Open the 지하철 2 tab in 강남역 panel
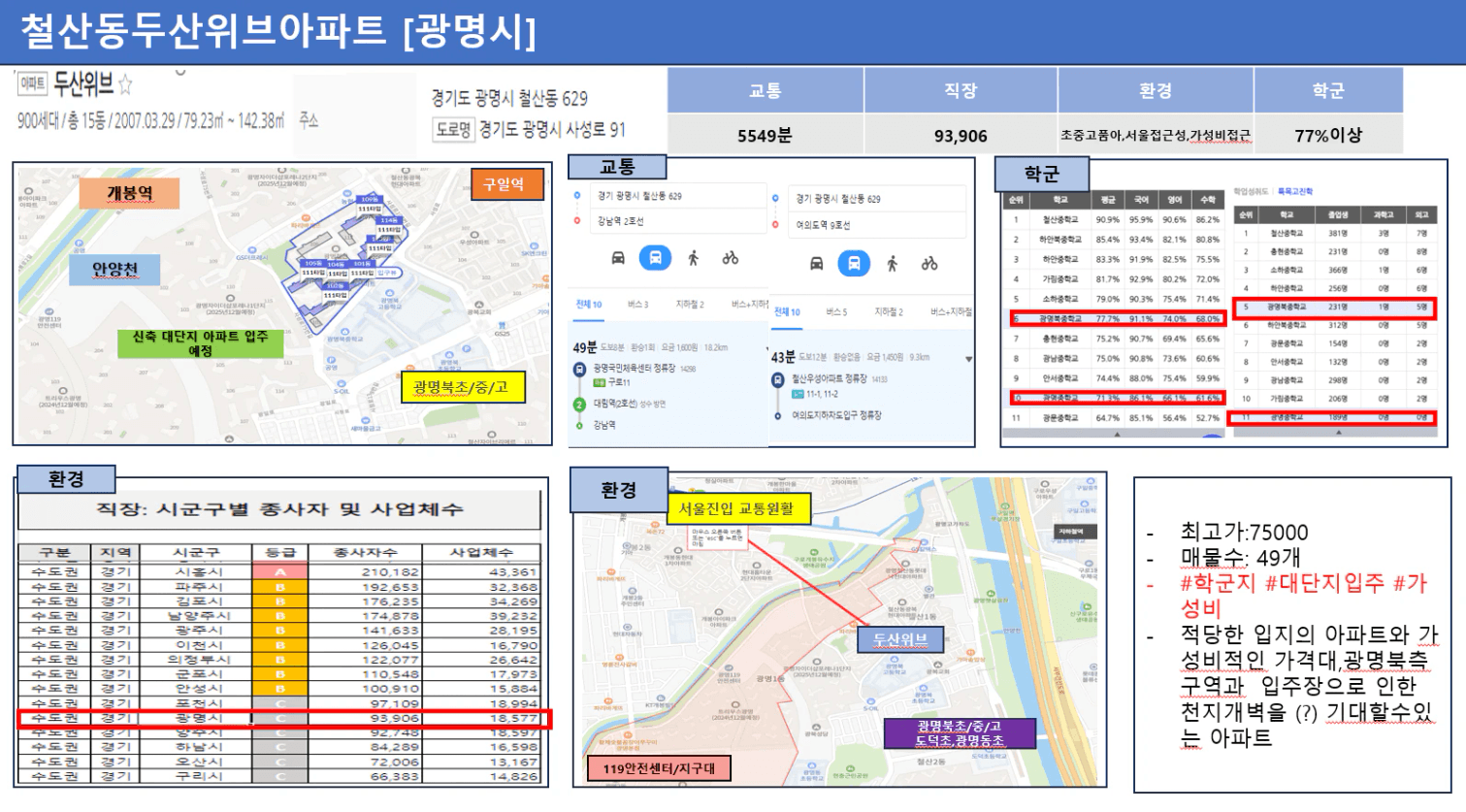This screenshot has height=812, width=1466. [690, 305]
